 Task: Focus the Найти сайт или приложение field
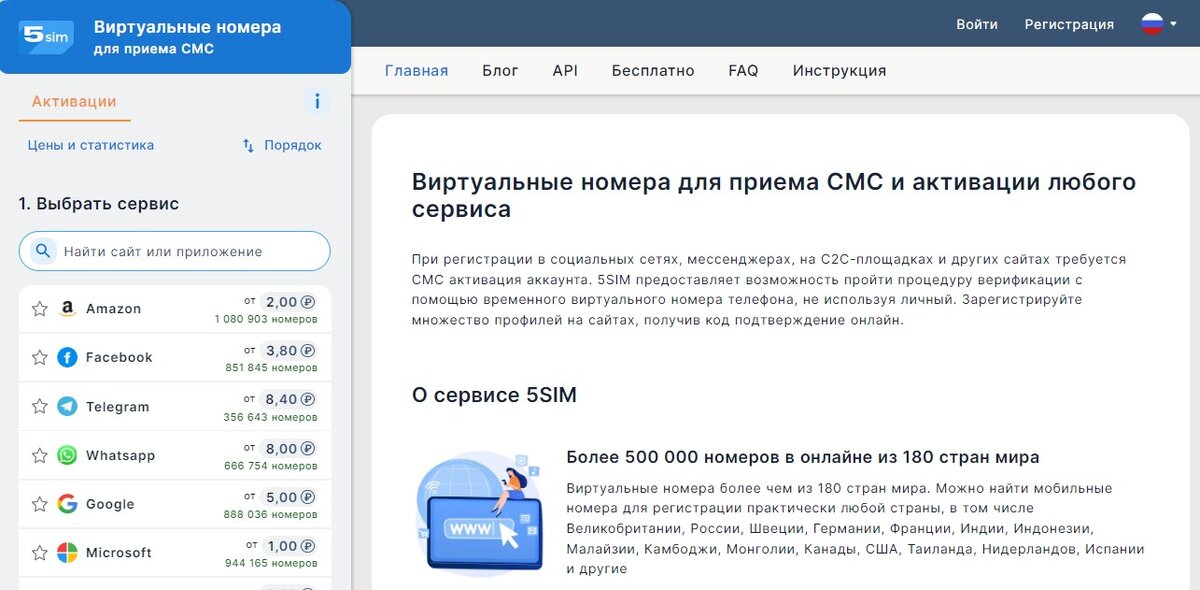pyautogui.click(x=174, y=251)
